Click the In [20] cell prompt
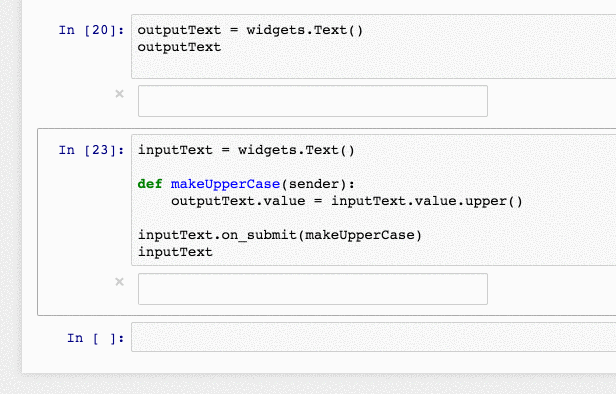Image resolution: width=616 pixels, height=394 pixels. pos(91,30)
